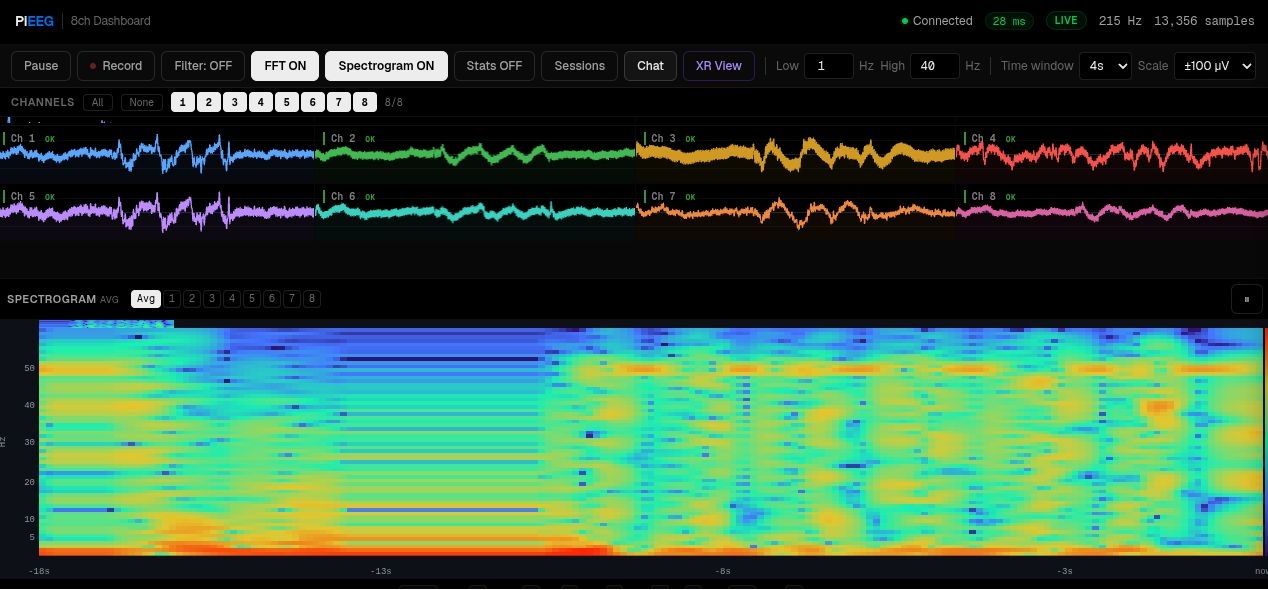Open the Sessions panel
The image size is (1268, 590).
coord(579,66)
